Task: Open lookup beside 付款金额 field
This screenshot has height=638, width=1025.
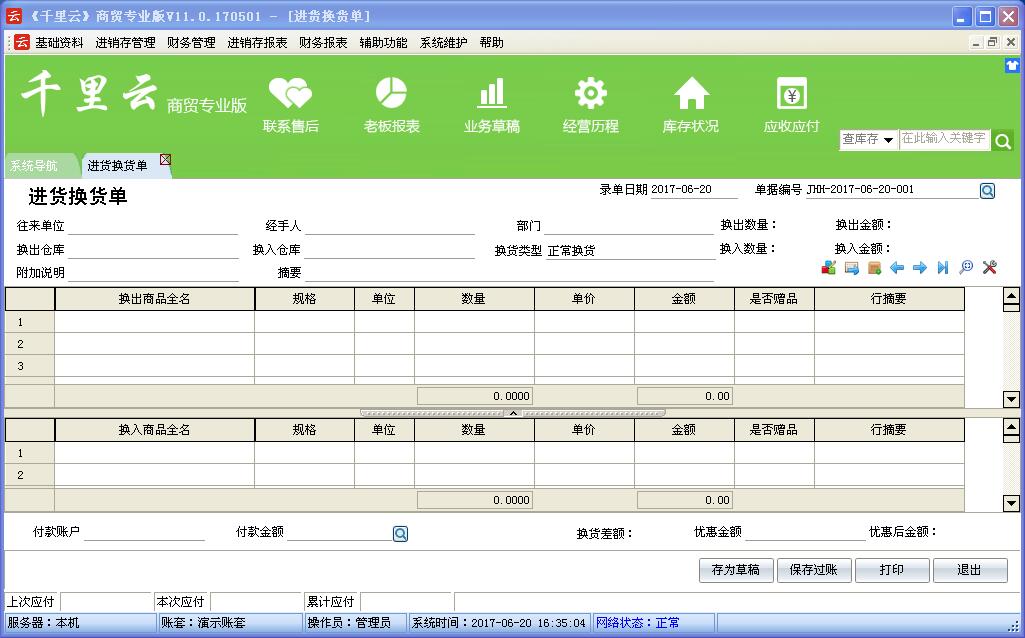Action: (x=400, y=534)
